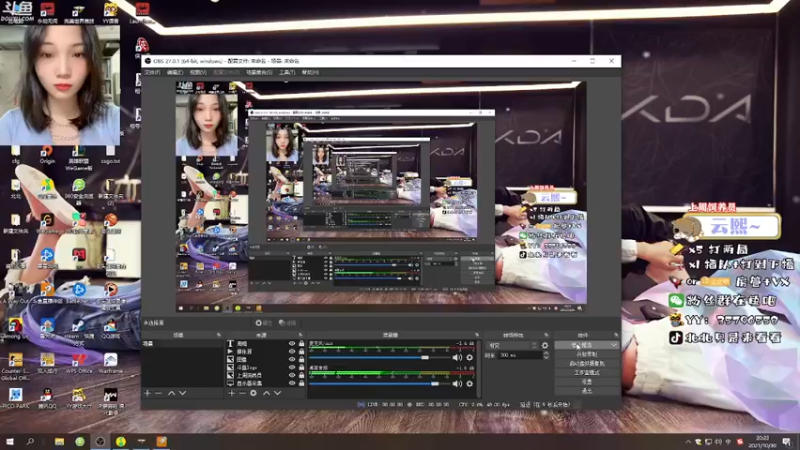
Task: Pop out the Audio Mixer dock icon
Action: (477, 335)
